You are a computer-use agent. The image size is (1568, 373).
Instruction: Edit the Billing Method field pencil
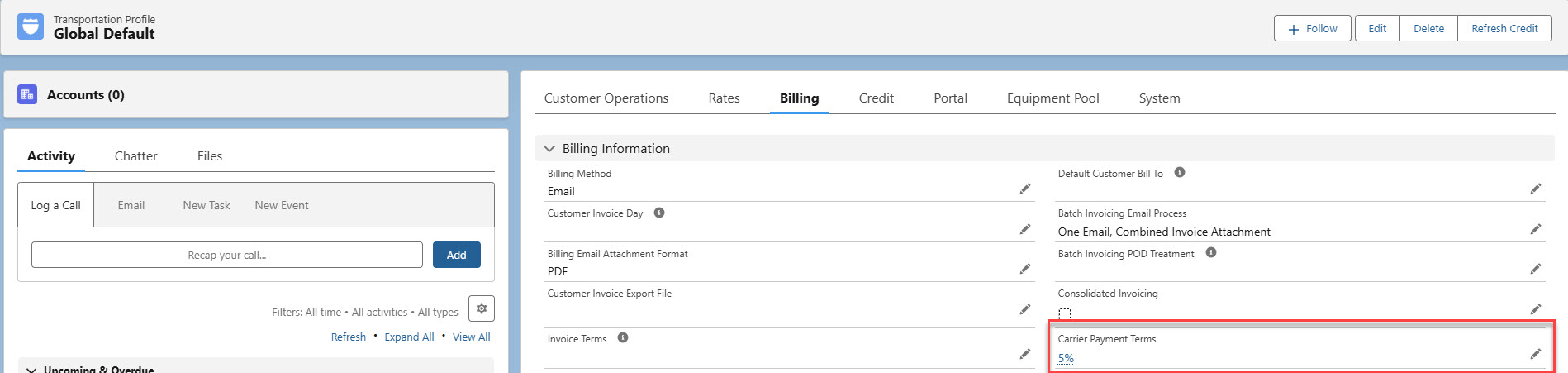pos(1024,189)
